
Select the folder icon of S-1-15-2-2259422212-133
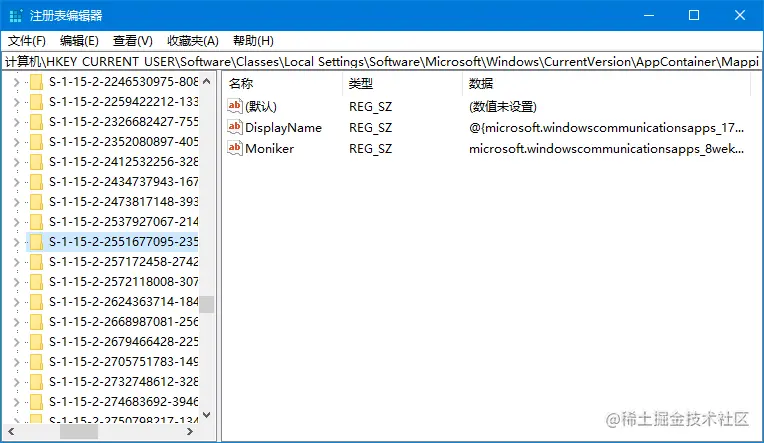click(37, 102)
